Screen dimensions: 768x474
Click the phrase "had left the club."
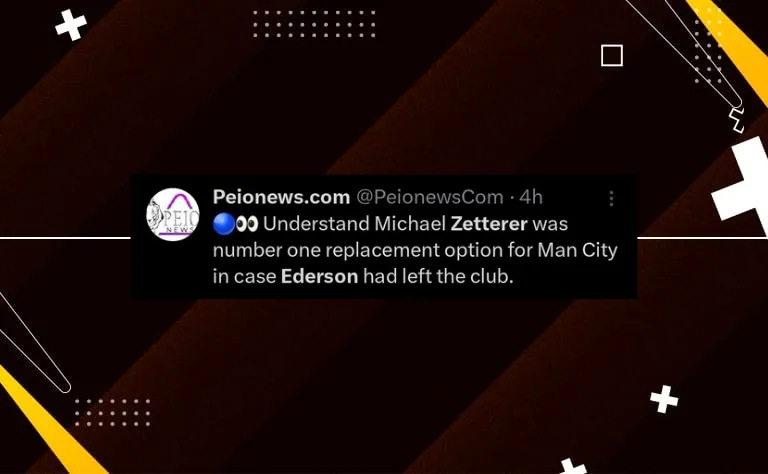[438, 277]
